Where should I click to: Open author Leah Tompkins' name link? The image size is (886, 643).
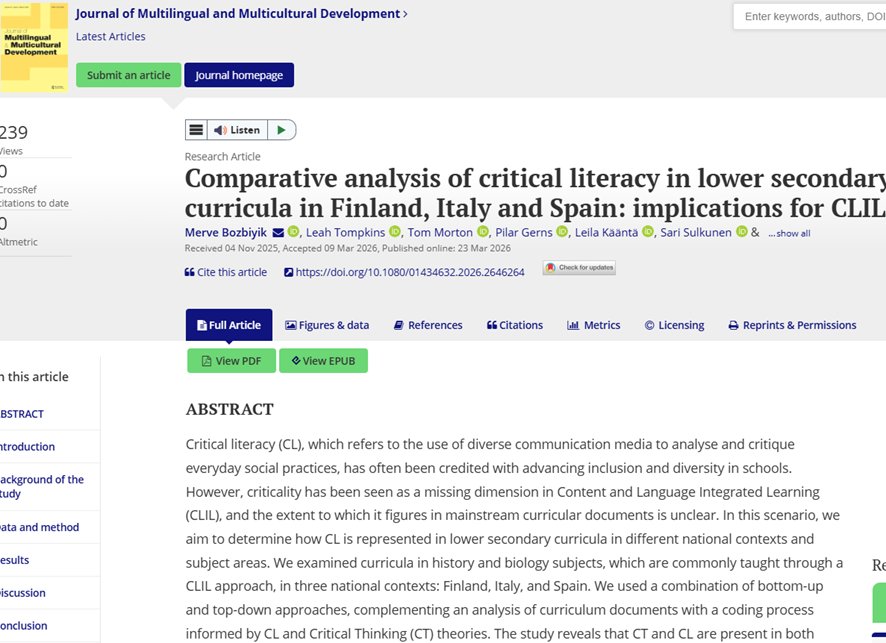[345, 232]
